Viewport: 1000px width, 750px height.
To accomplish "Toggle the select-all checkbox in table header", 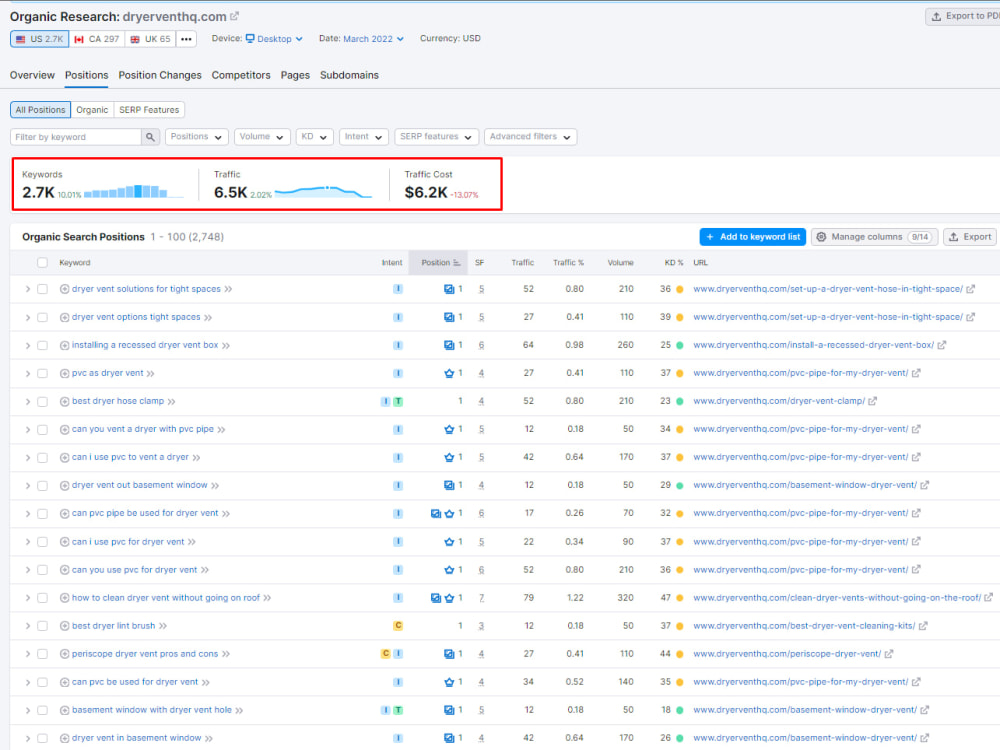I will click(42, 263).
